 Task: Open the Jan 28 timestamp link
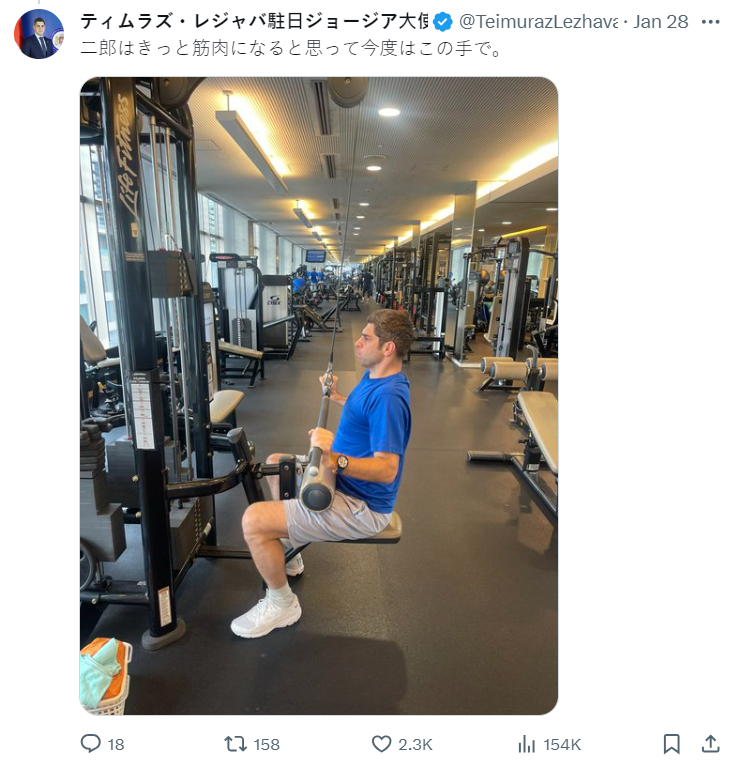(x=661, y=22)
